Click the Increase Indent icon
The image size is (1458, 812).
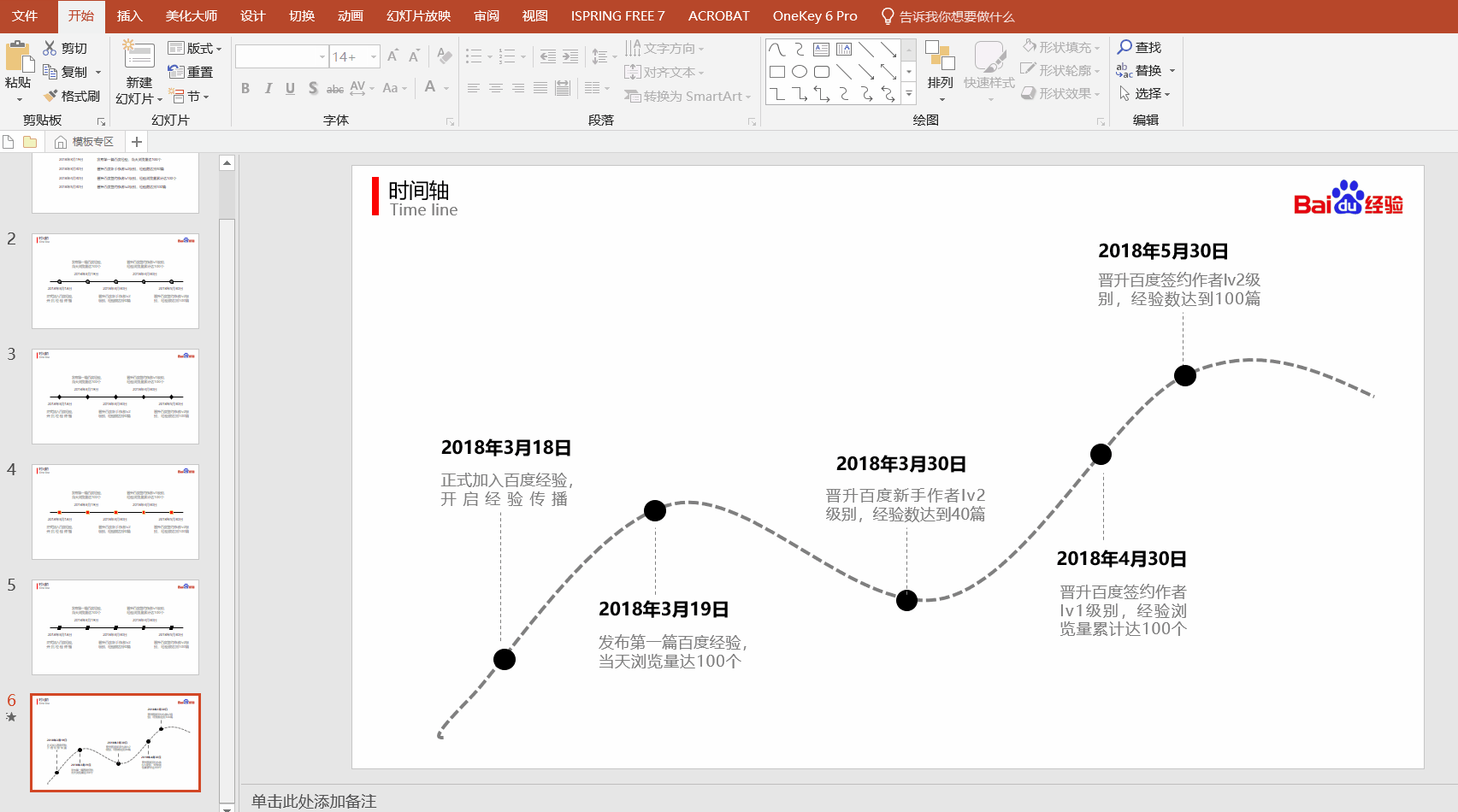point(570,56)
